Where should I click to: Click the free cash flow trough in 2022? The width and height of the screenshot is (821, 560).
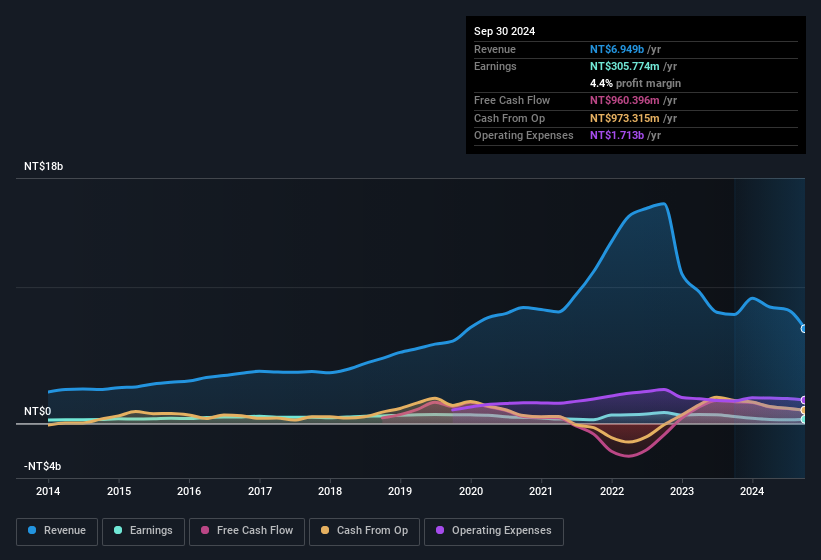(x=628, y=456)
